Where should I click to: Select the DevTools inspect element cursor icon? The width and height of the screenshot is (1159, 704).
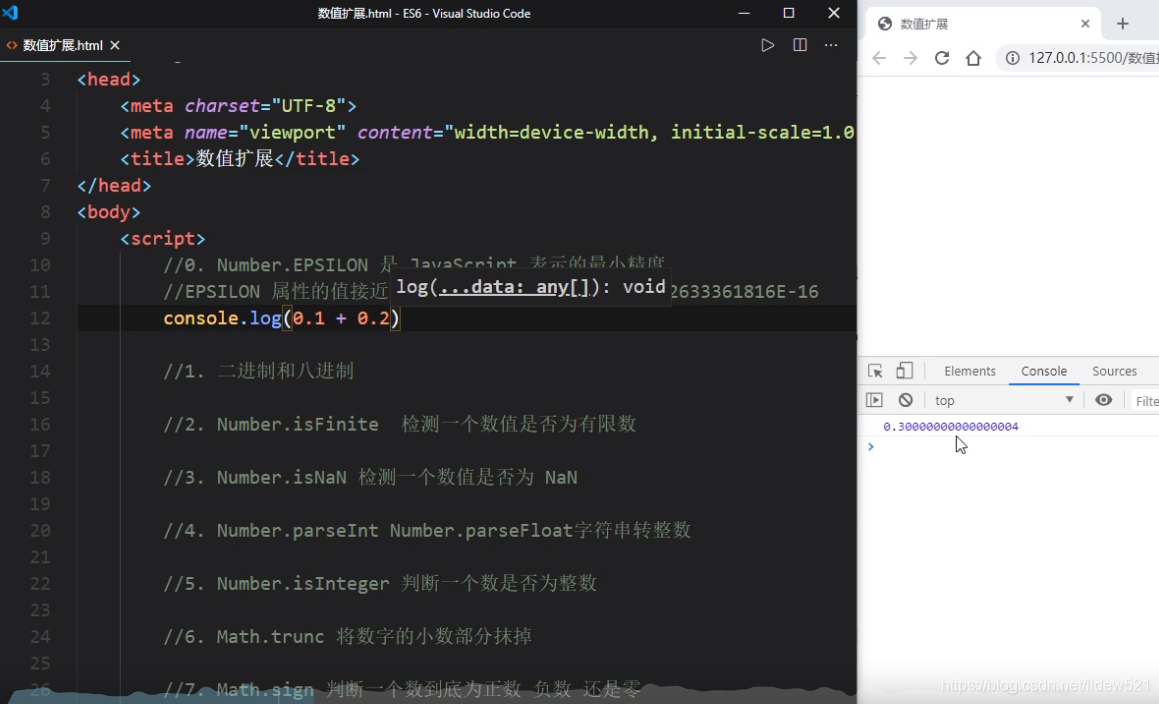[x=875, y=370]
